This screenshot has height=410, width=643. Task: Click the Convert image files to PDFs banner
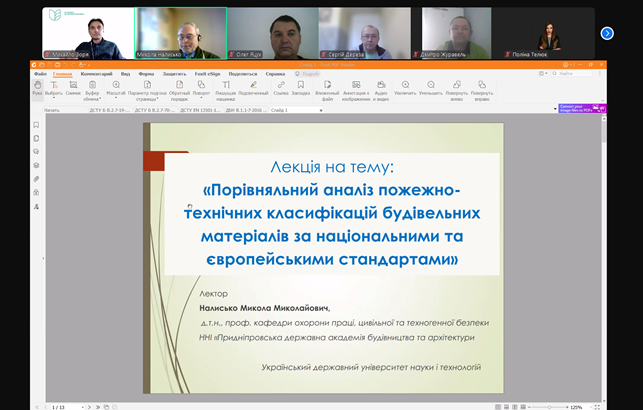tap(582, 108)
